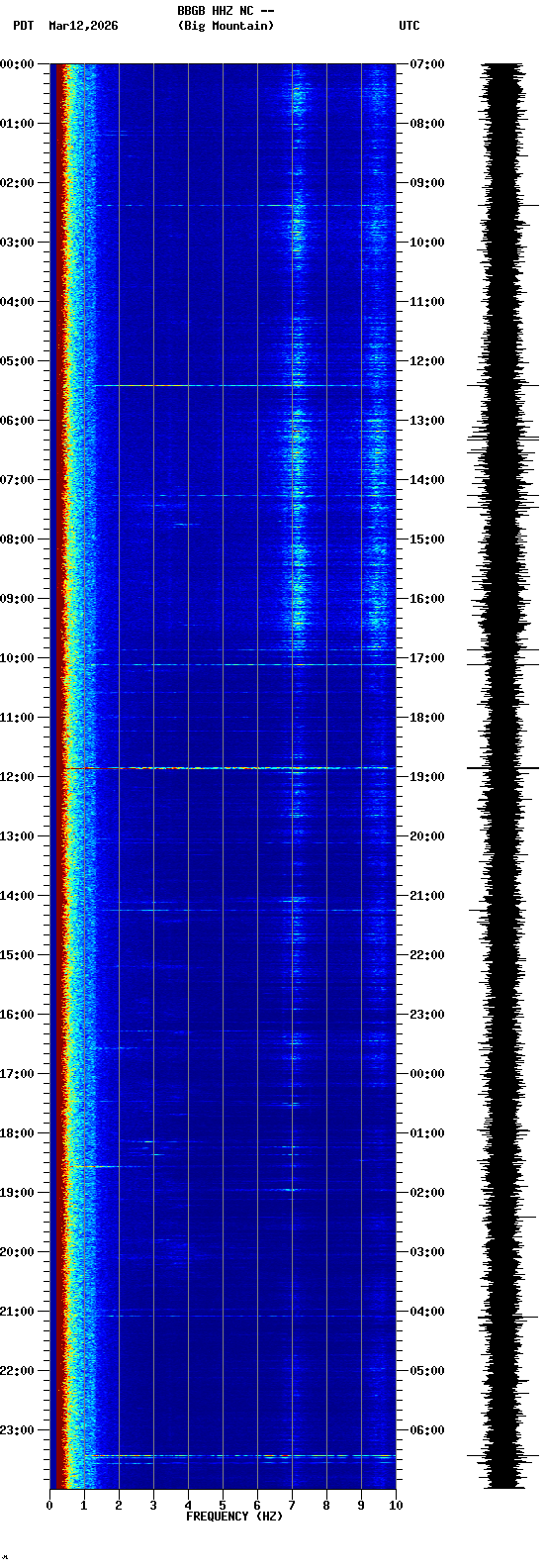Viewport: 546px width, 1568px height.
Task: Click the PDT time label '09:00'
Action: 18,599
